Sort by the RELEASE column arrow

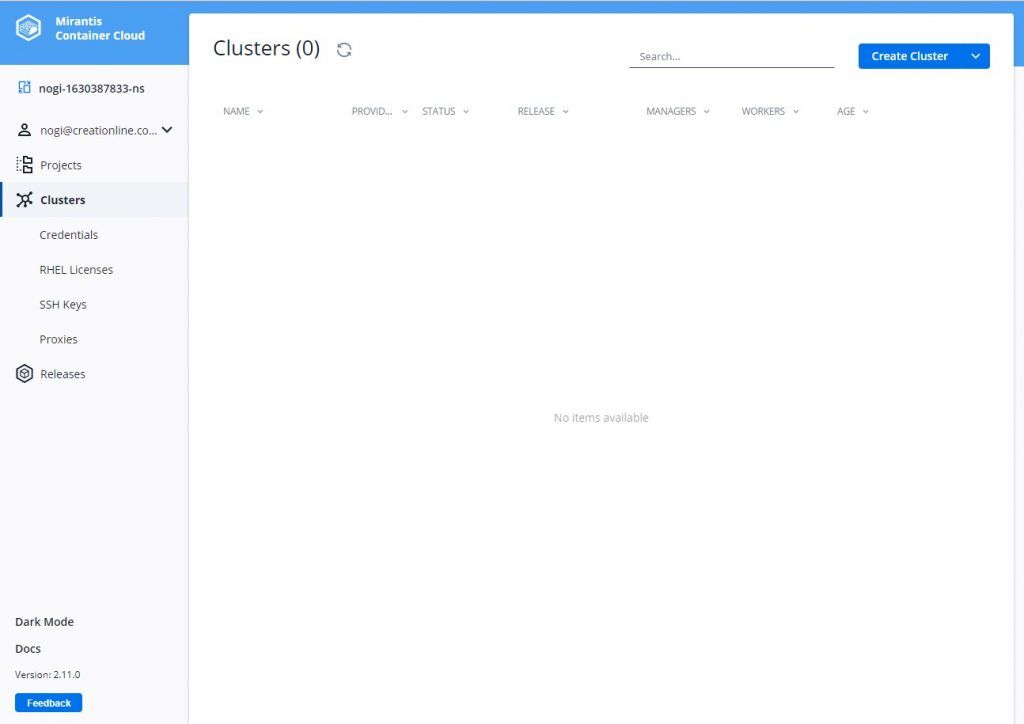(x=566, y=112)
